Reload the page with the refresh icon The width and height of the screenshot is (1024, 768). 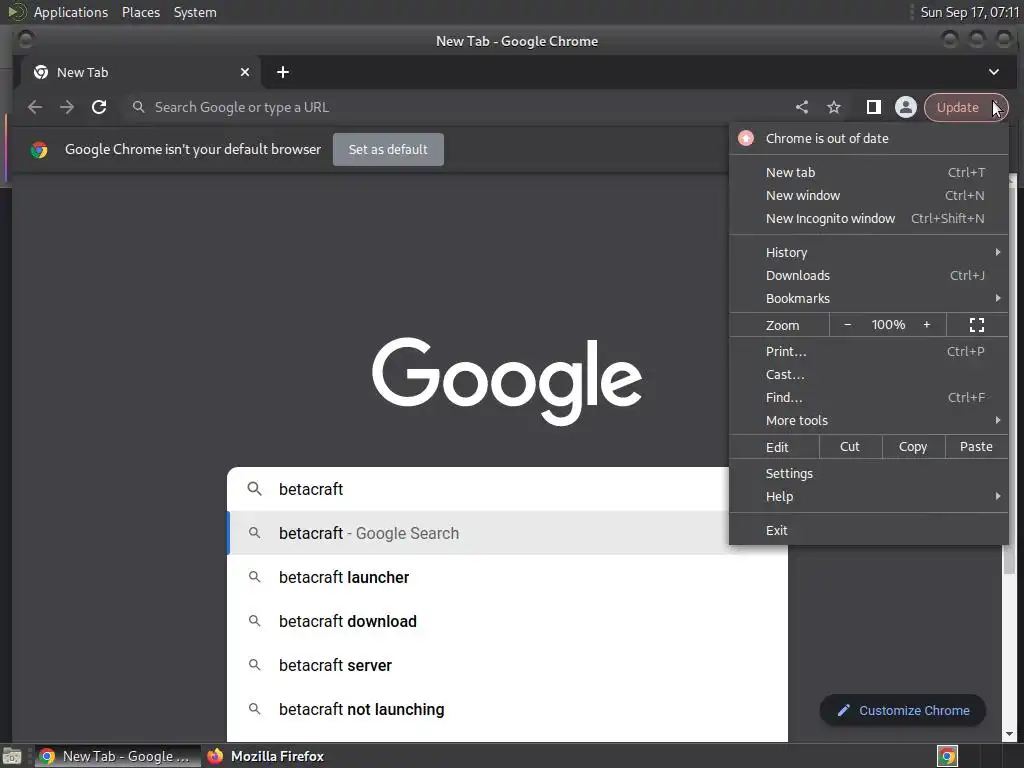pyautogui.click(x=99, y=107)
